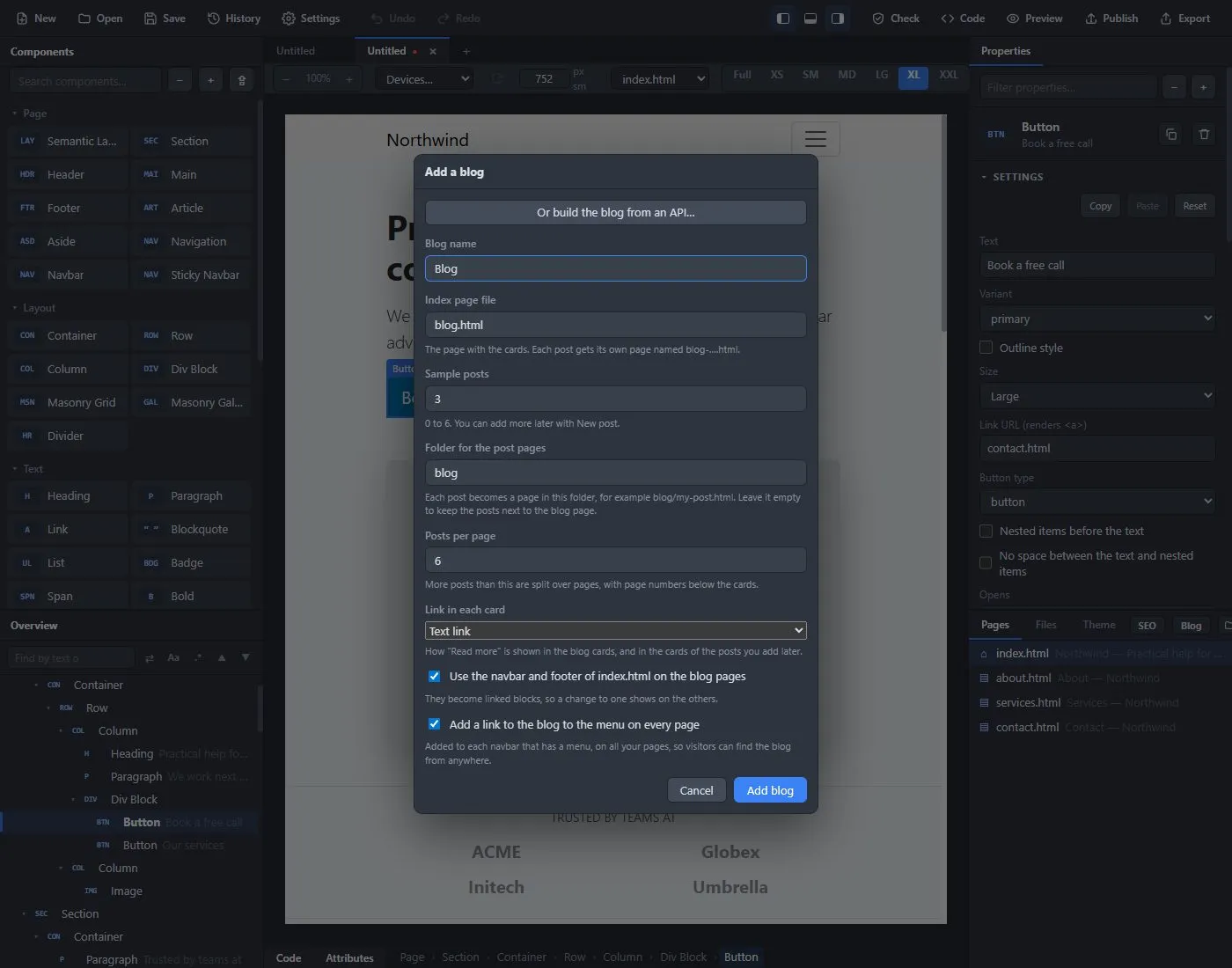
Task: Reset the button settings
Action: (x=1194, y=206)
